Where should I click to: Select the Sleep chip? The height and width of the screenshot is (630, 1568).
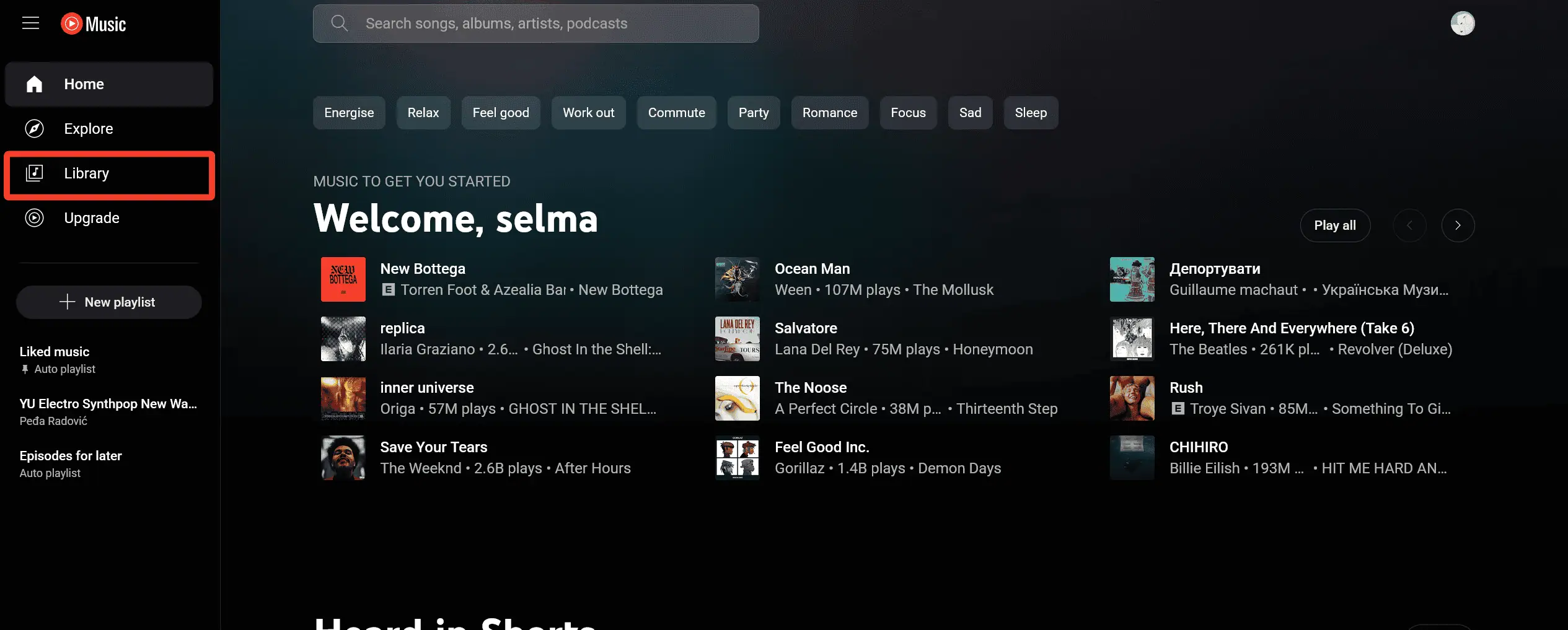(x=1031, y=113)
